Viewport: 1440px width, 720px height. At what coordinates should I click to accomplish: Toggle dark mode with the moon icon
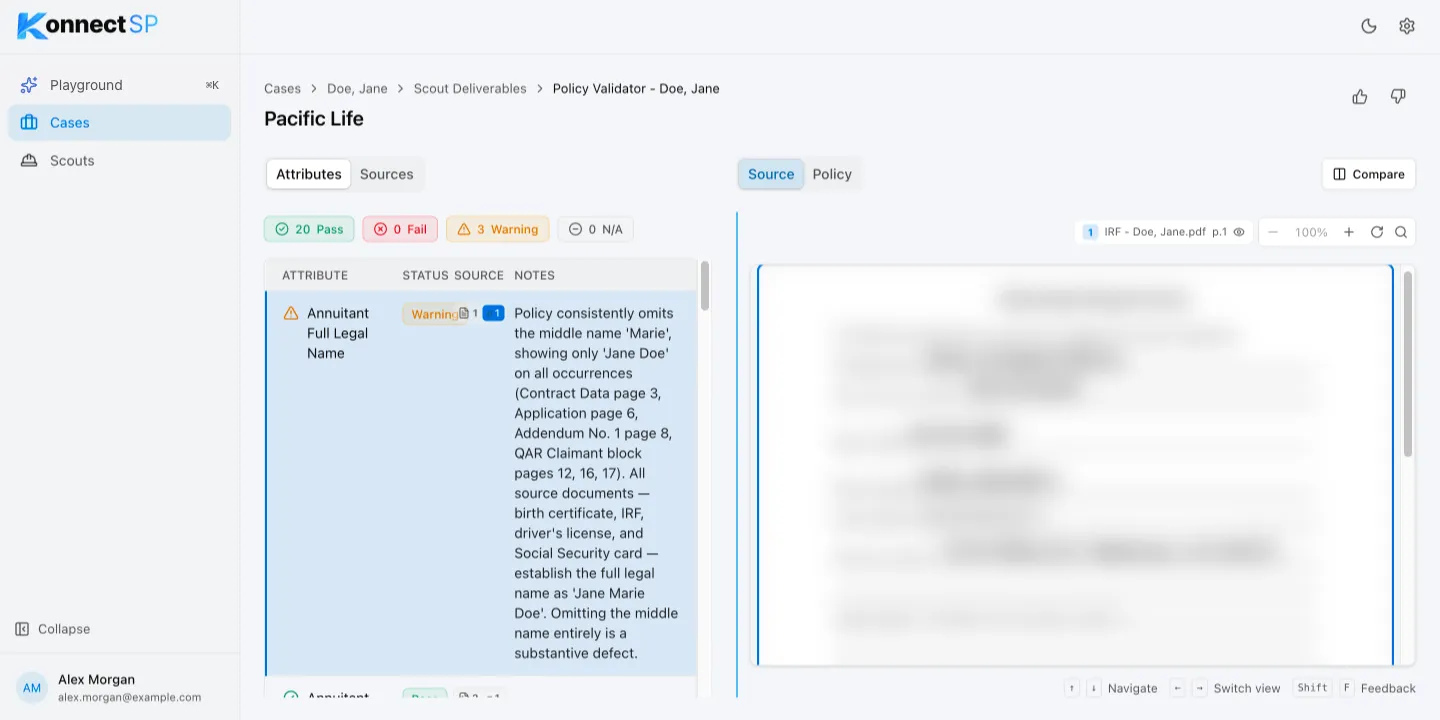coord(1369,26)
